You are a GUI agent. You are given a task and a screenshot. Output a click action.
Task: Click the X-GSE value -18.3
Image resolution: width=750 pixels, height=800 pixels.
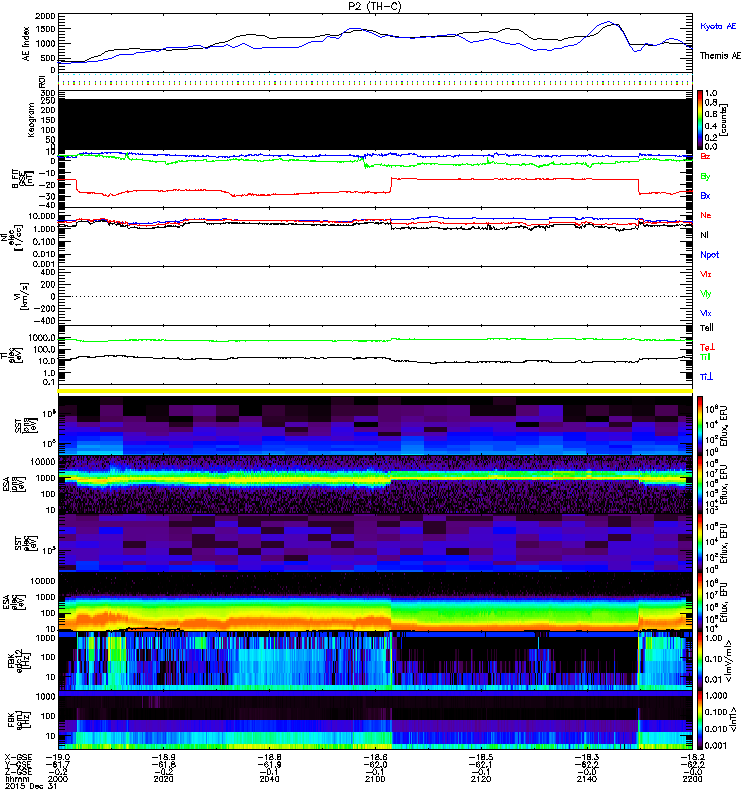[586, 757]
